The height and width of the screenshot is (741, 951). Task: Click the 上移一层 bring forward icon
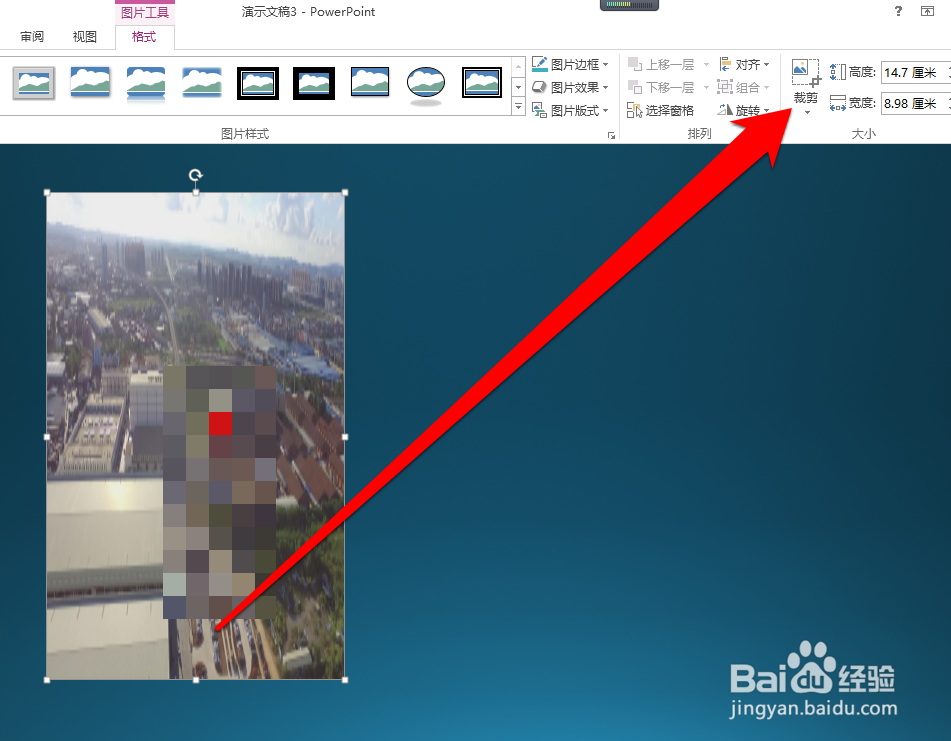tap(634, 64)
